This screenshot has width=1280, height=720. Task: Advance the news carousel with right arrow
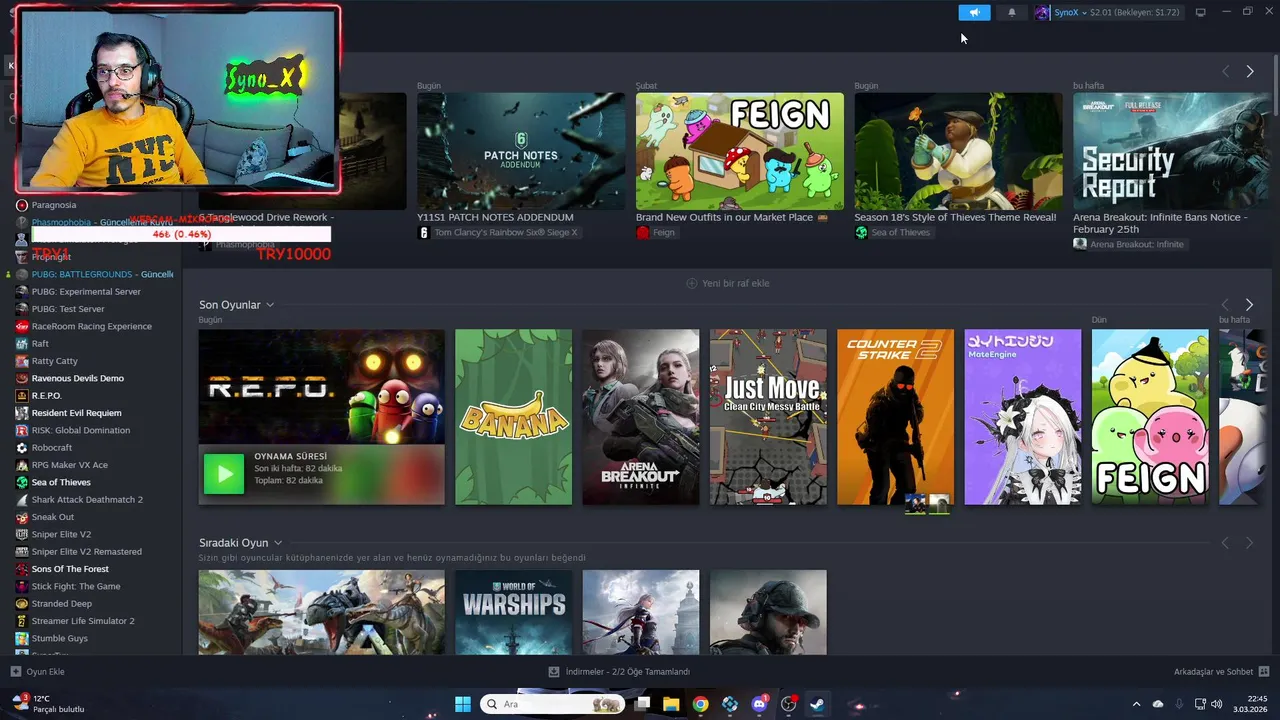(x=1249, y=71)
